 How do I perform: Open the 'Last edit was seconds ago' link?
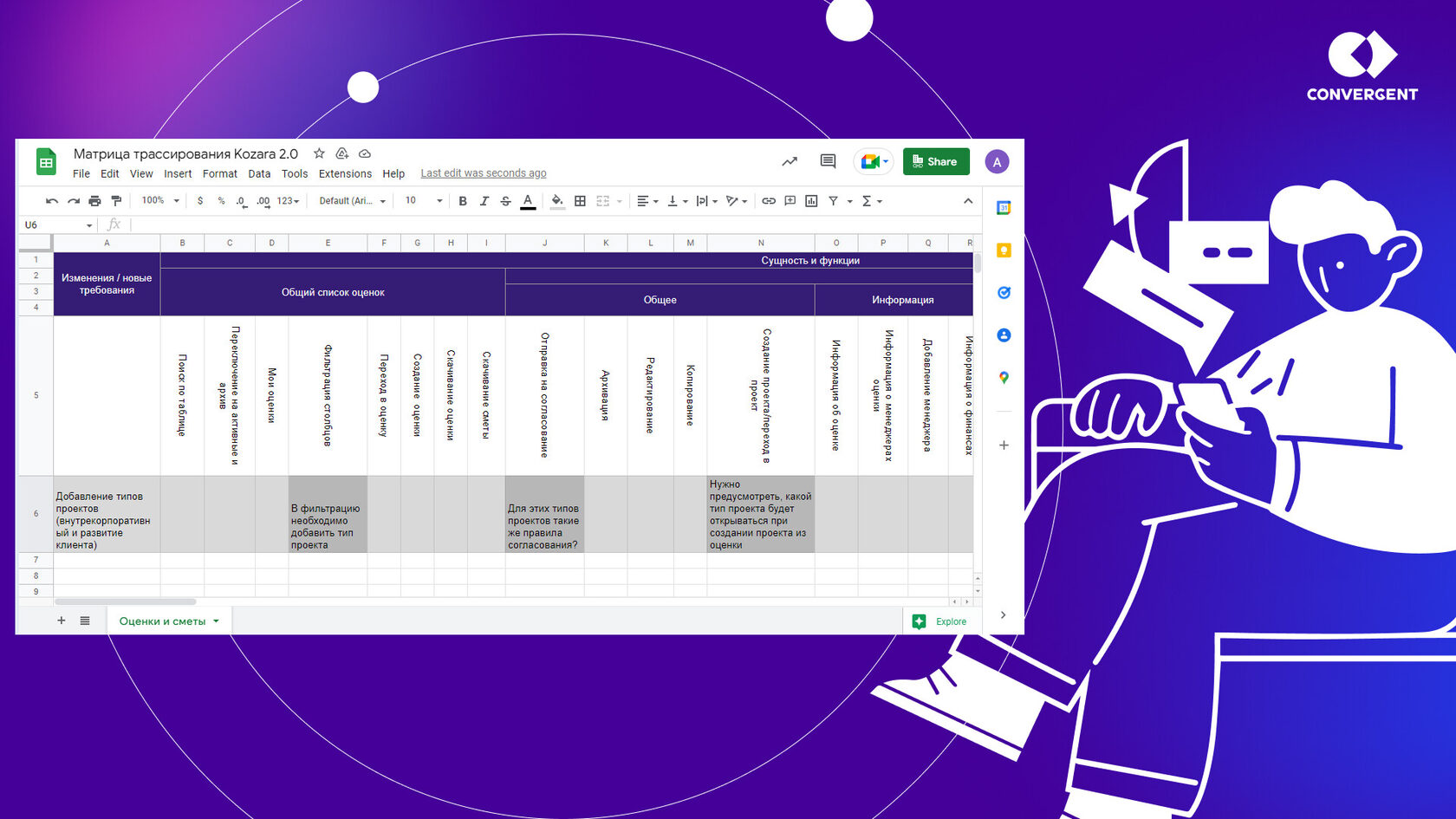tap(484, 173)
